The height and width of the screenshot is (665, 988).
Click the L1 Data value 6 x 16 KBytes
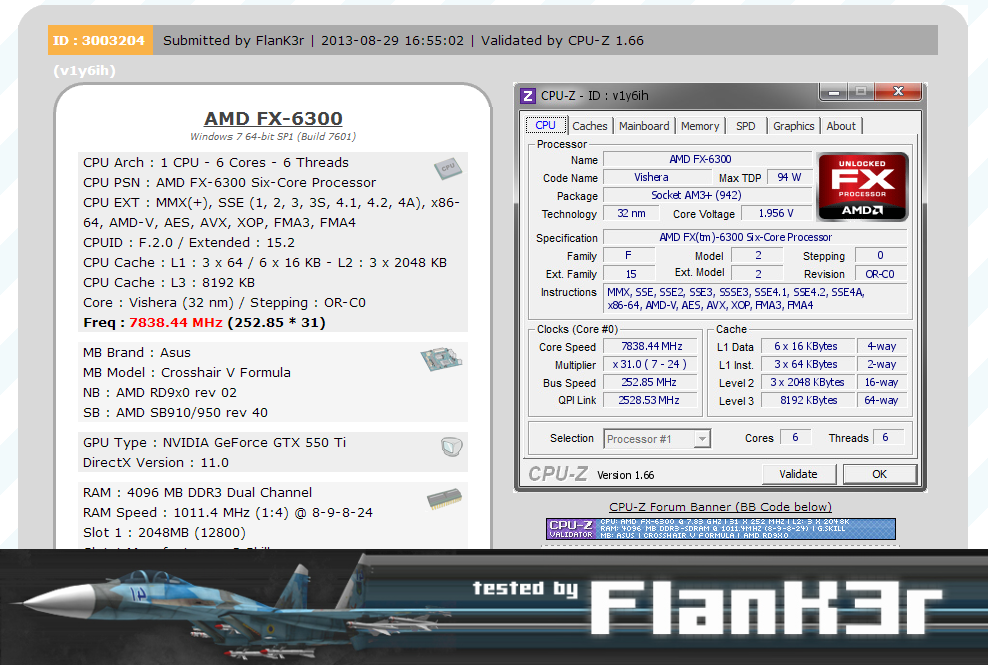807,347
